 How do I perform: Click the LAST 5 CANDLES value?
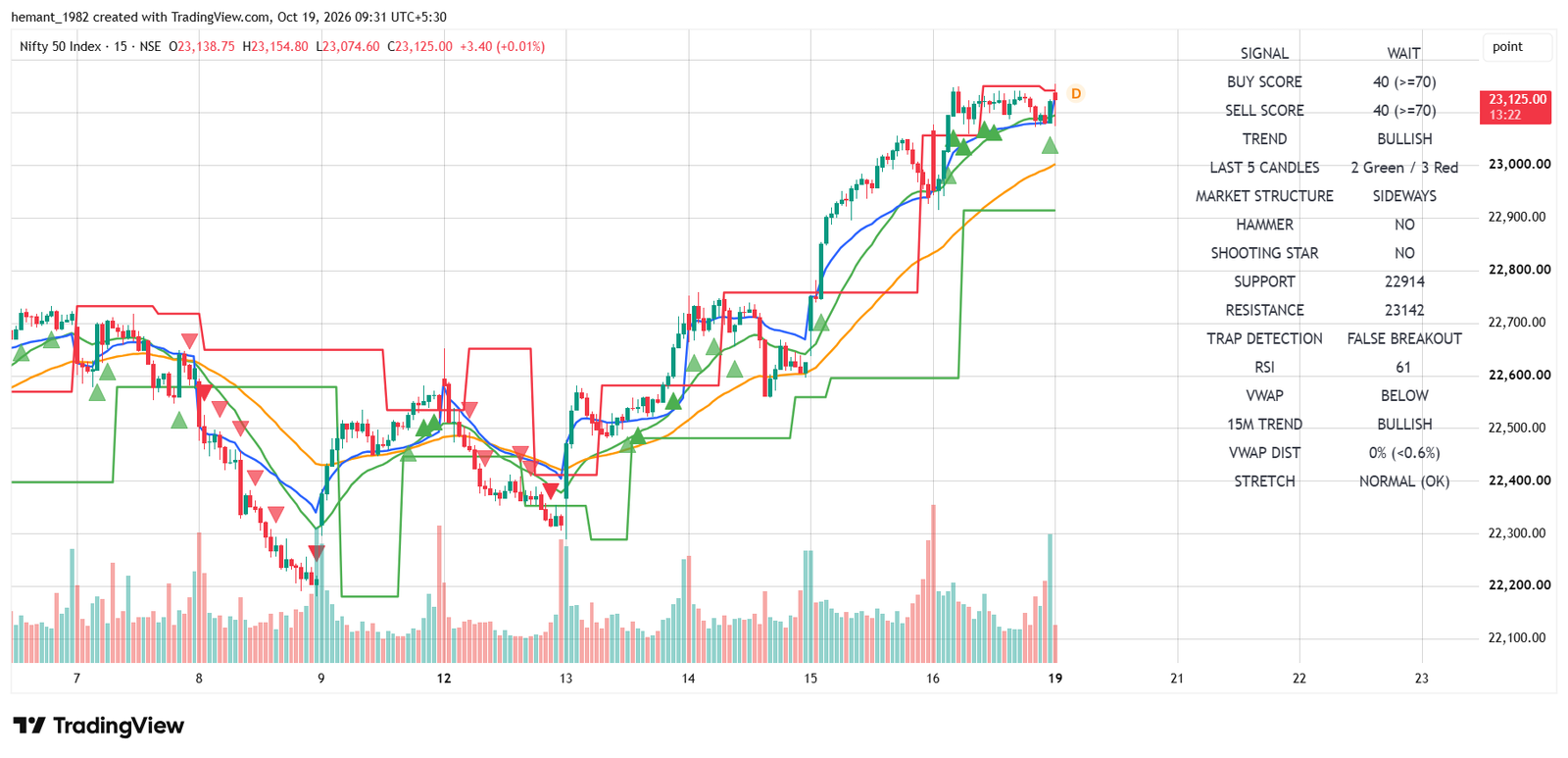click(1403, 169)
